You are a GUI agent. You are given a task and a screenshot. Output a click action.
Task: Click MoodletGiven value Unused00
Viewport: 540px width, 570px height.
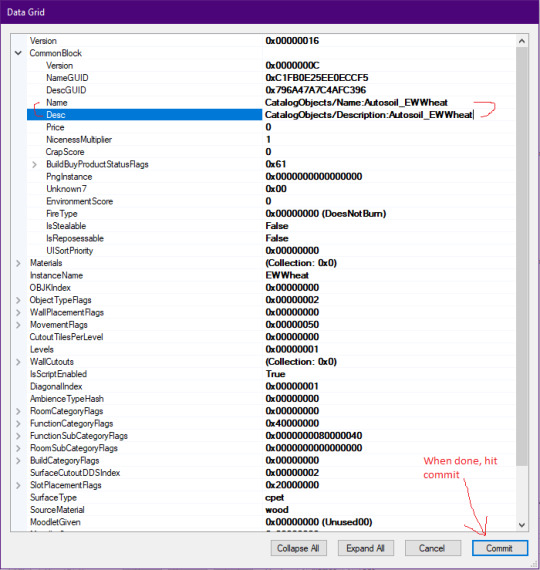[x=319, y=522]
